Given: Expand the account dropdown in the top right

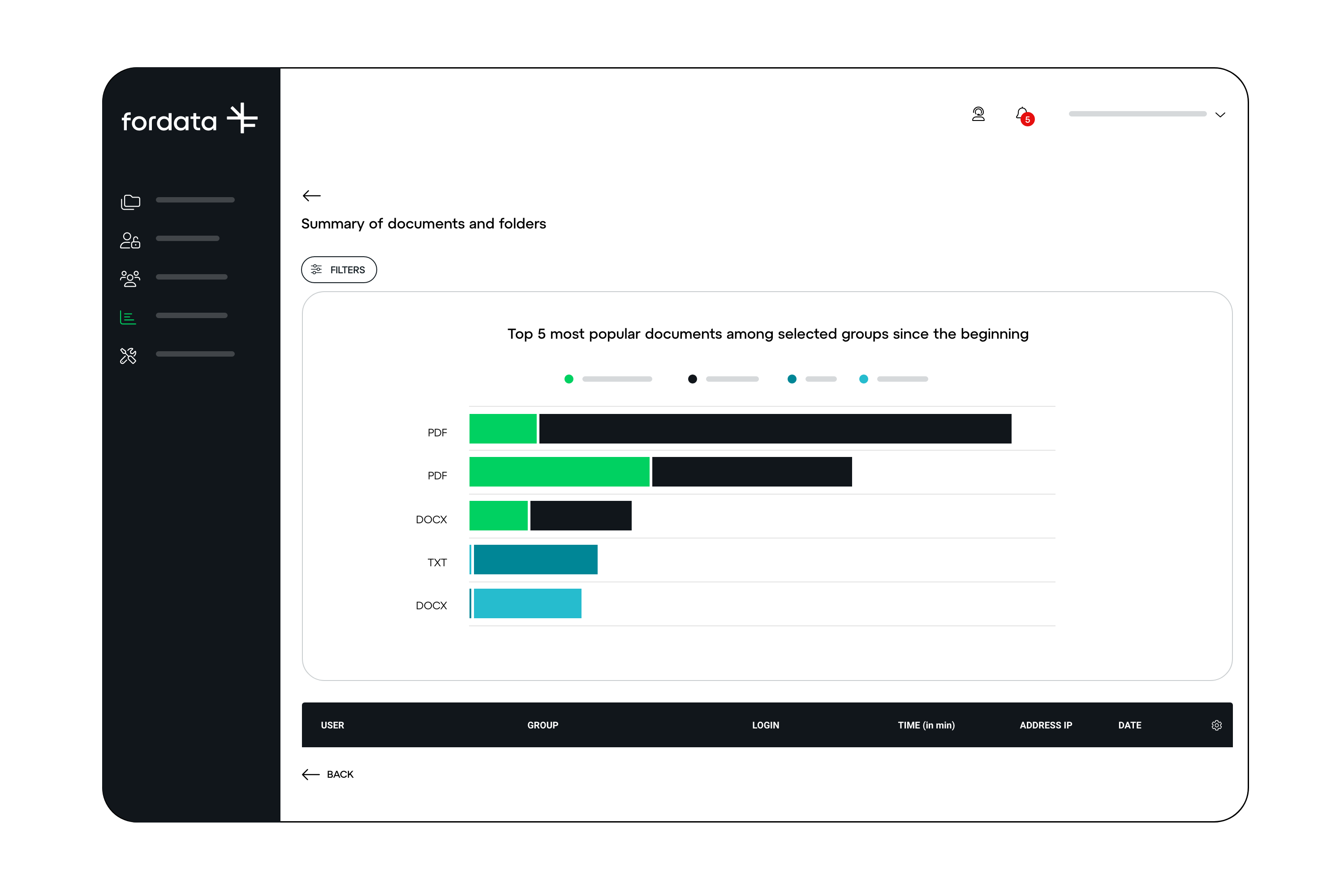Looking at the screenshot, I should pos(1220,114).
